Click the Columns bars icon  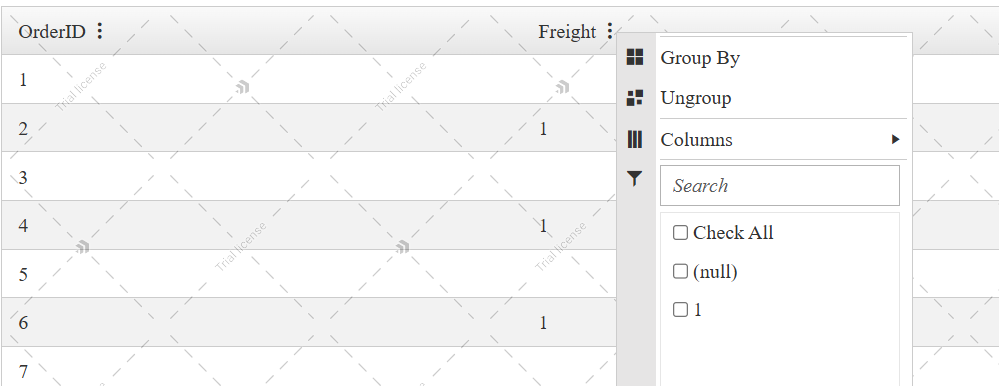pos(635,139)
